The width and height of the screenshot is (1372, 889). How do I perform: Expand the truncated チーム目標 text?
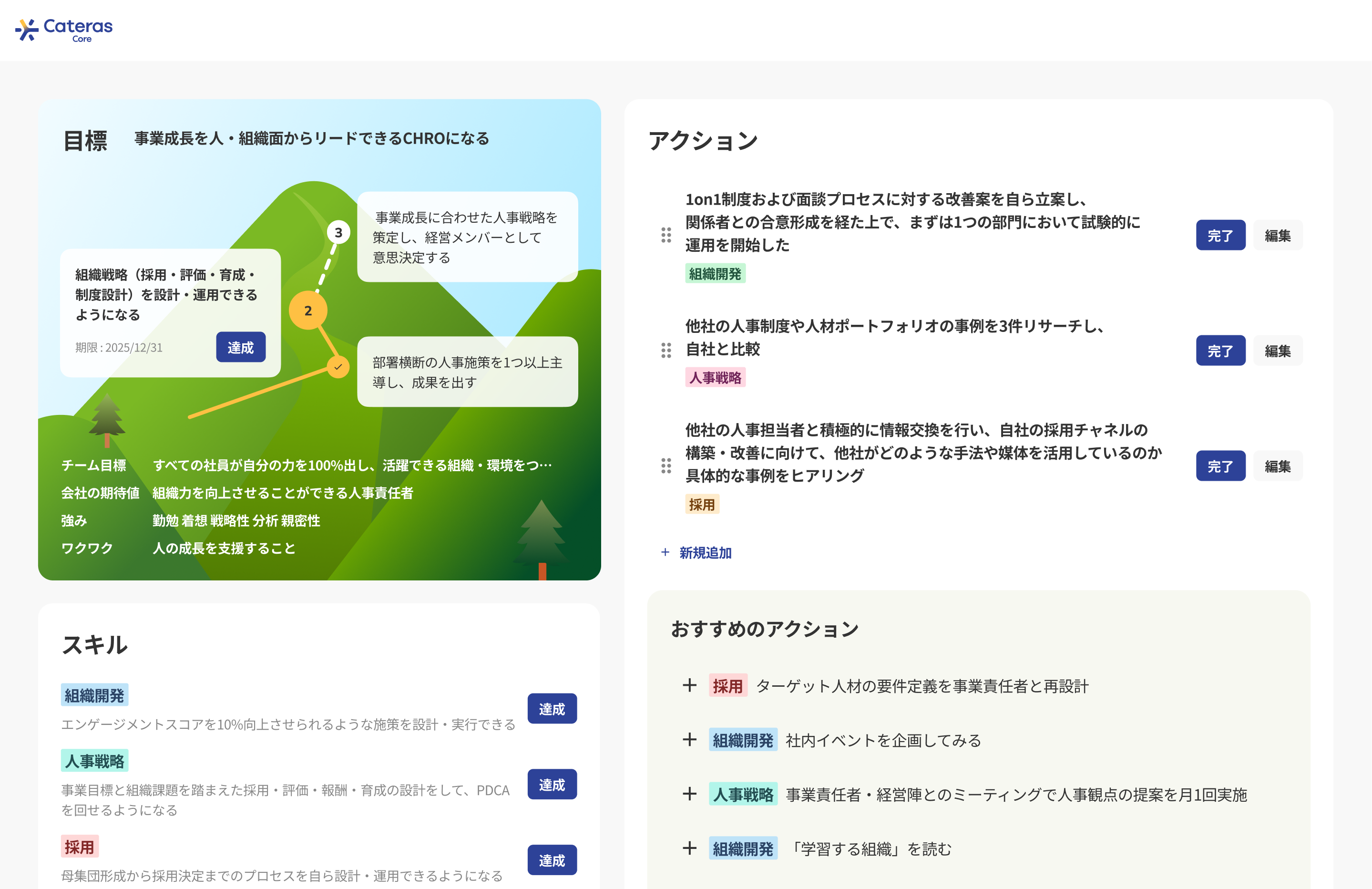(x=352, y=465)
